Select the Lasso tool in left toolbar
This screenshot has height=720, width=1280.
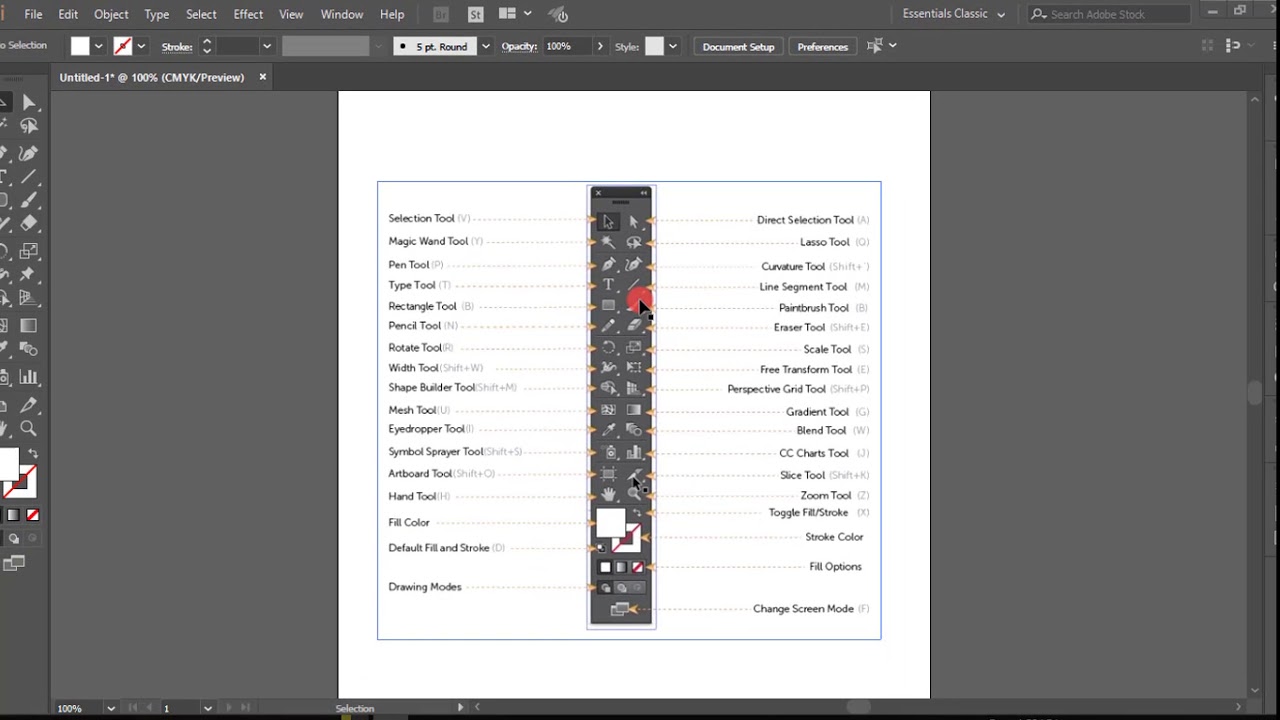[28, 126]
